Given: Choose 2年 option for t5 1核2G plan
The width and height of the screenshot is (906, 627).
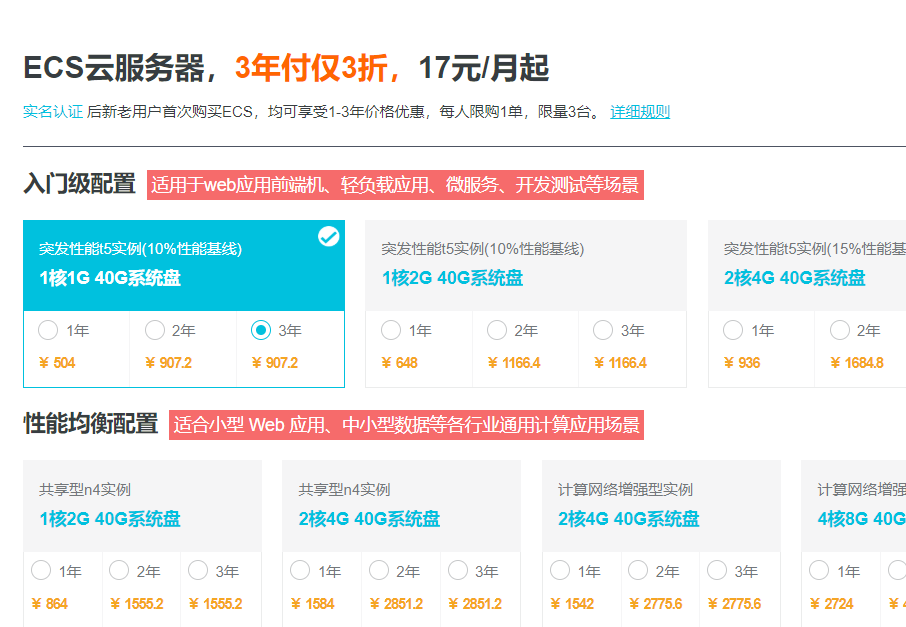Looking at the screenshot, I should [497, 331].
